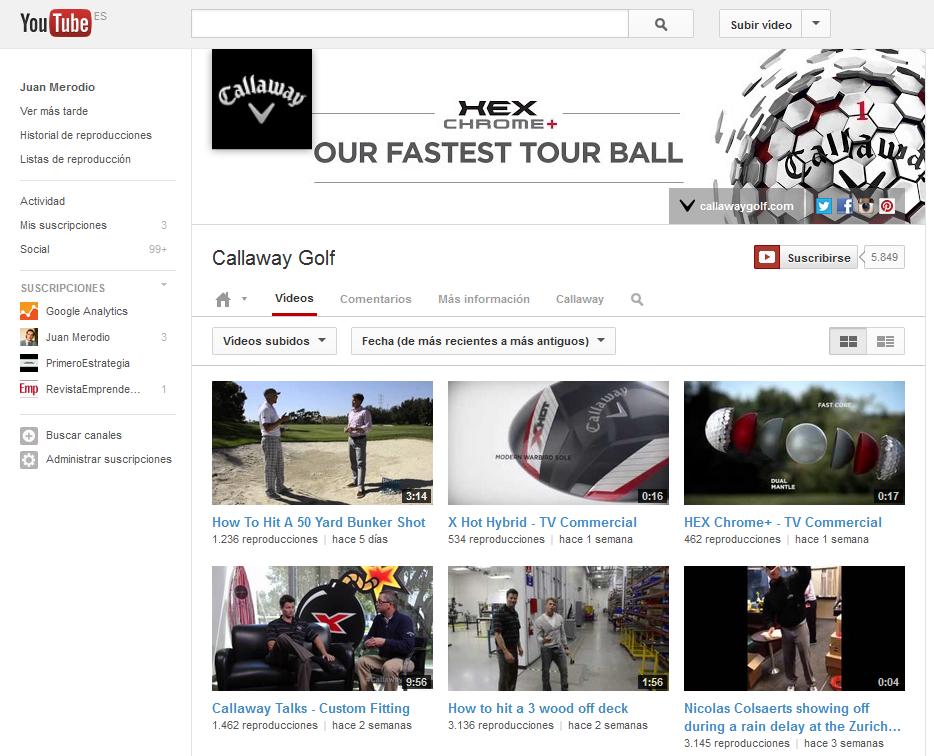Click PrimeroEstrategia subscription icon
This screenshot has height=756, width=934.
pos(29,363)
